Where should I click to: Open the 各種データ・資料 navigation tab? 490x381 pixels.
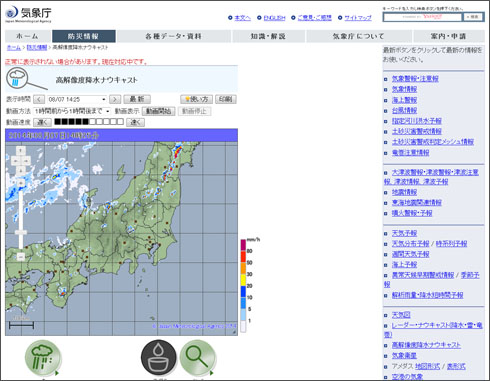[x=174, y=36]
